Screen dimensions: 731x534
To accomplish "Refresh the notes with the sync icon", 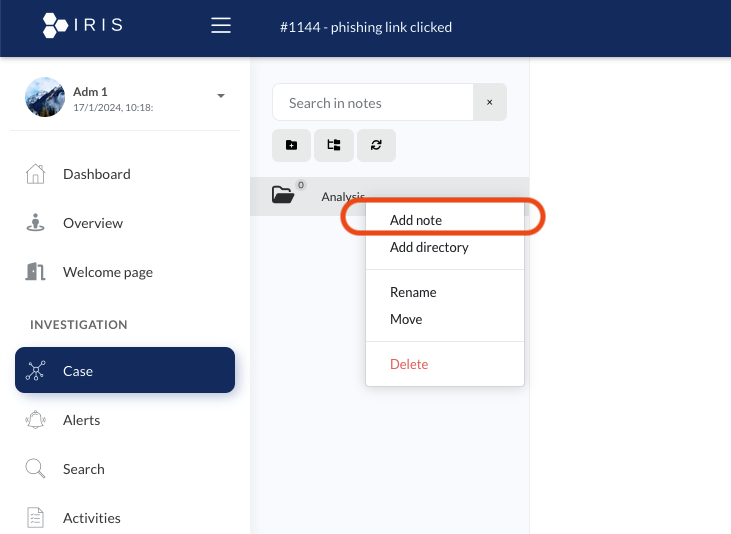I will click(x=376, y=145).
